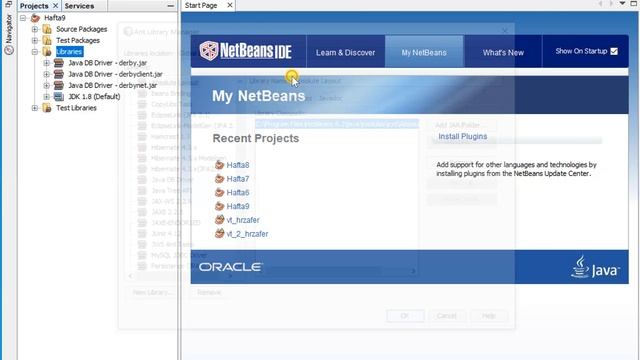
Task: Close the Projects tab
Action: click(56, 6)
